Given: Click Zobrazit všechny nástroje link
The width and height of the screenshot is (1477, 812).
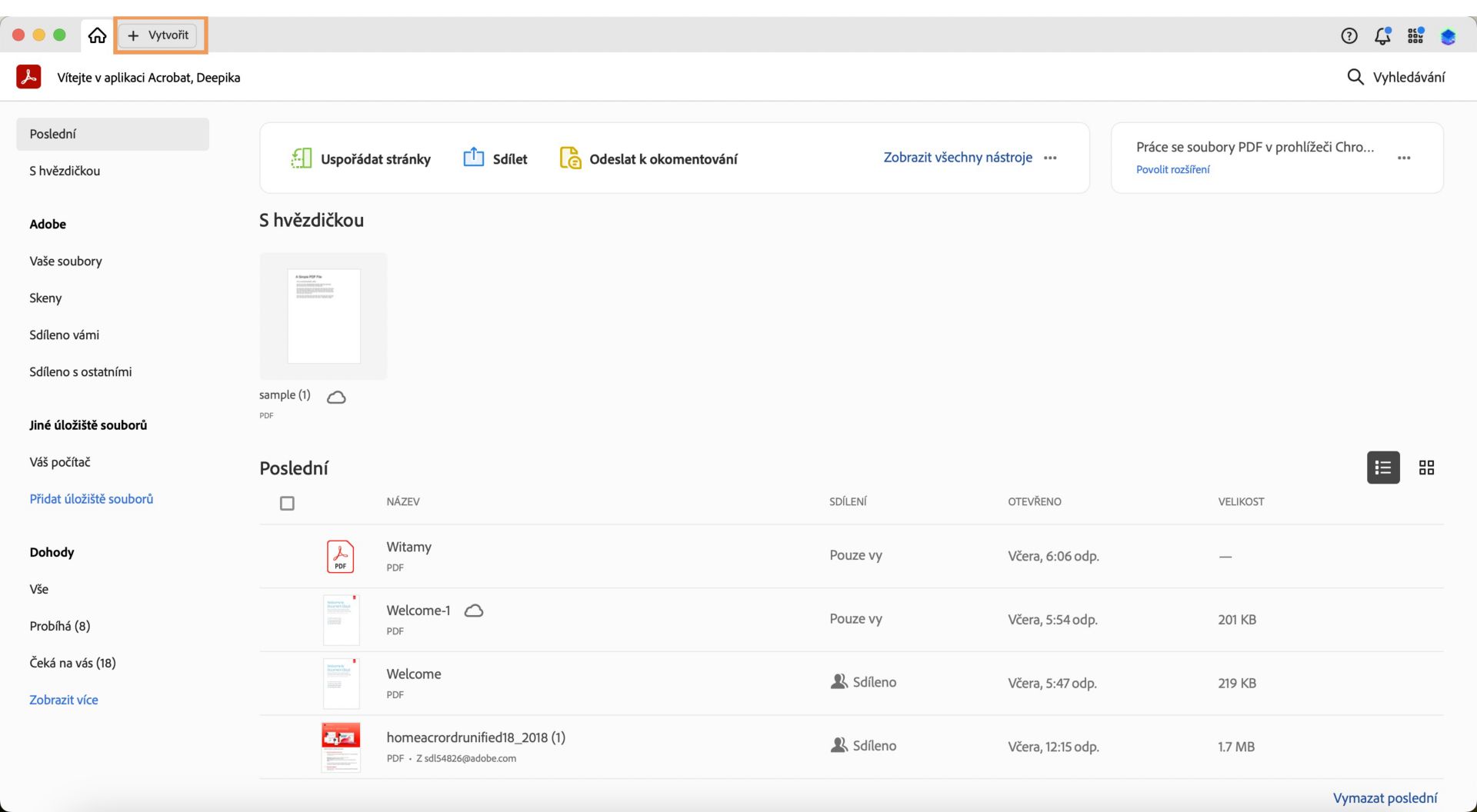Looking at the screenshot, I should click(x=958, y=158).
